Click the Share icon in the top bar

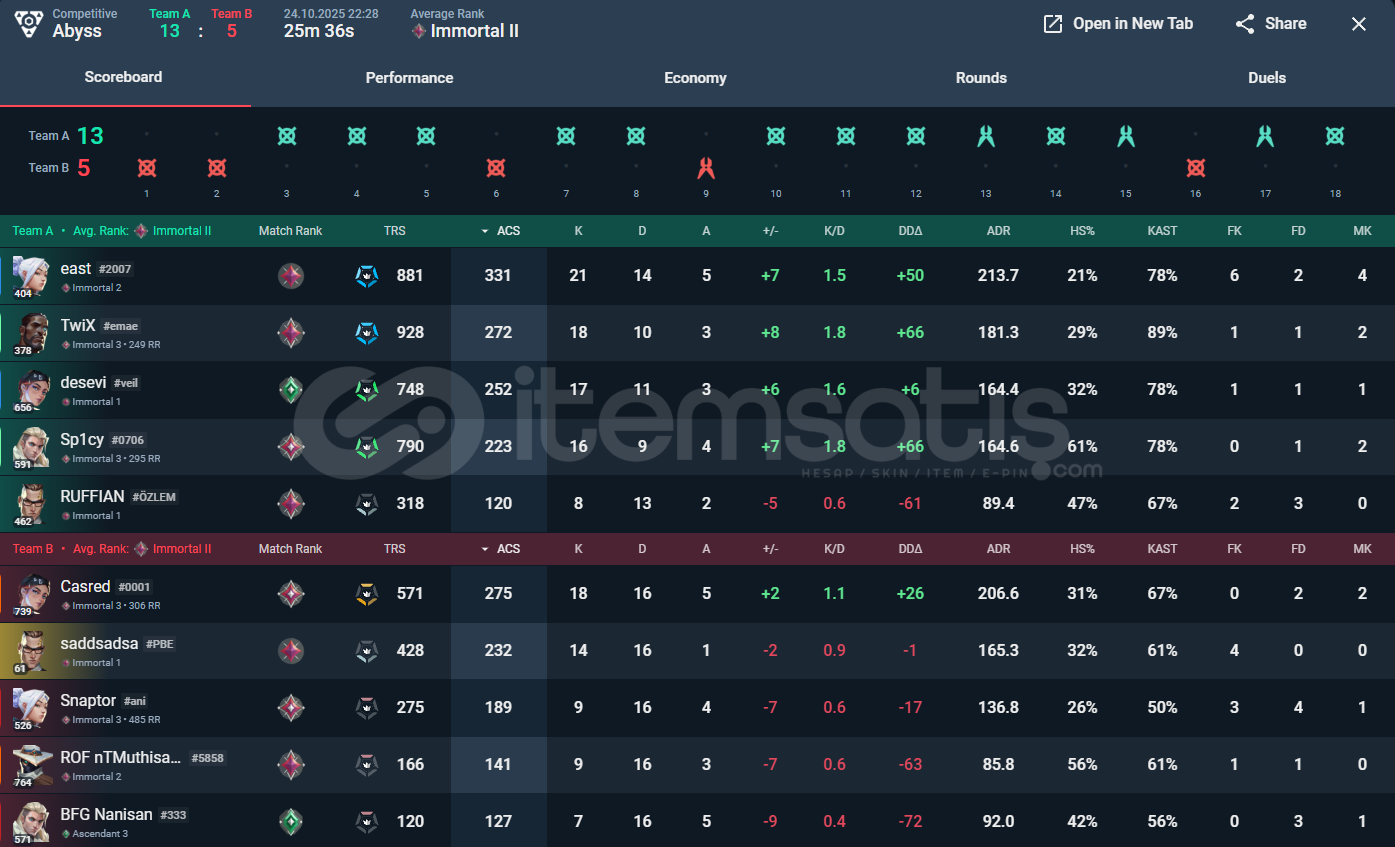[x=1243, y=23]
